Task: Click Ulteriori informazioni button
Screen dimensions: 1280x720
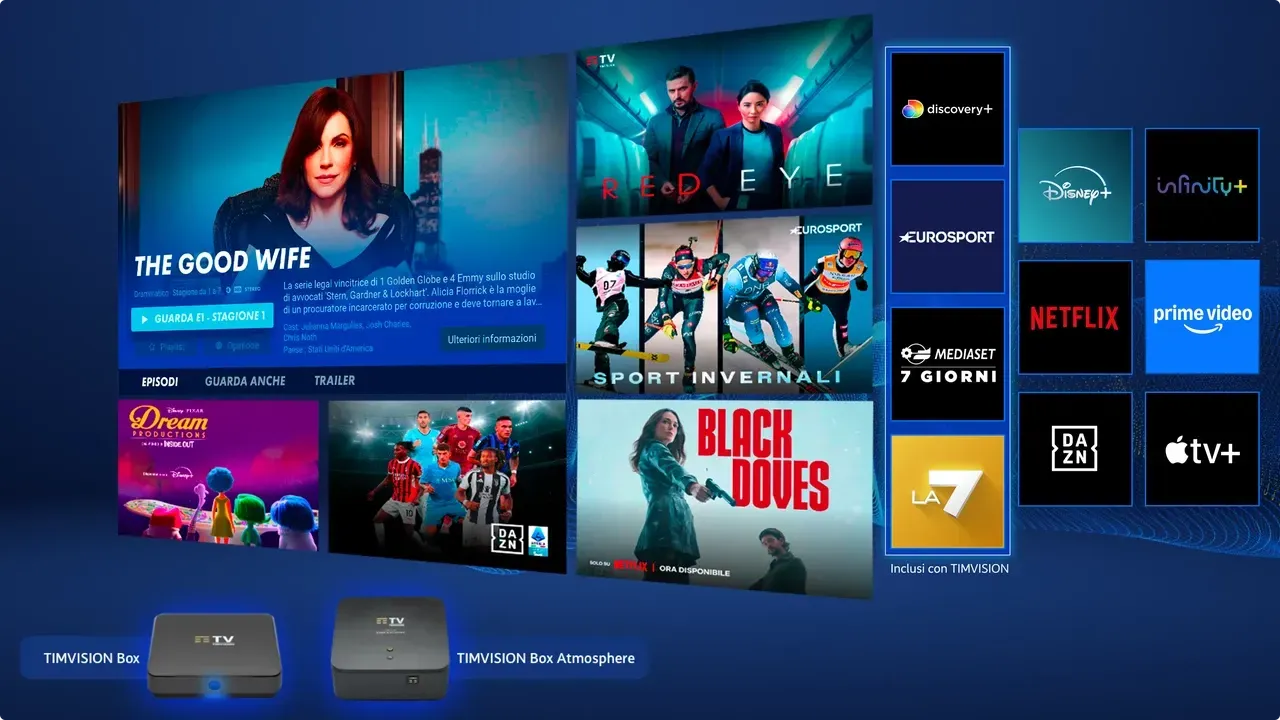Action: 492,339
